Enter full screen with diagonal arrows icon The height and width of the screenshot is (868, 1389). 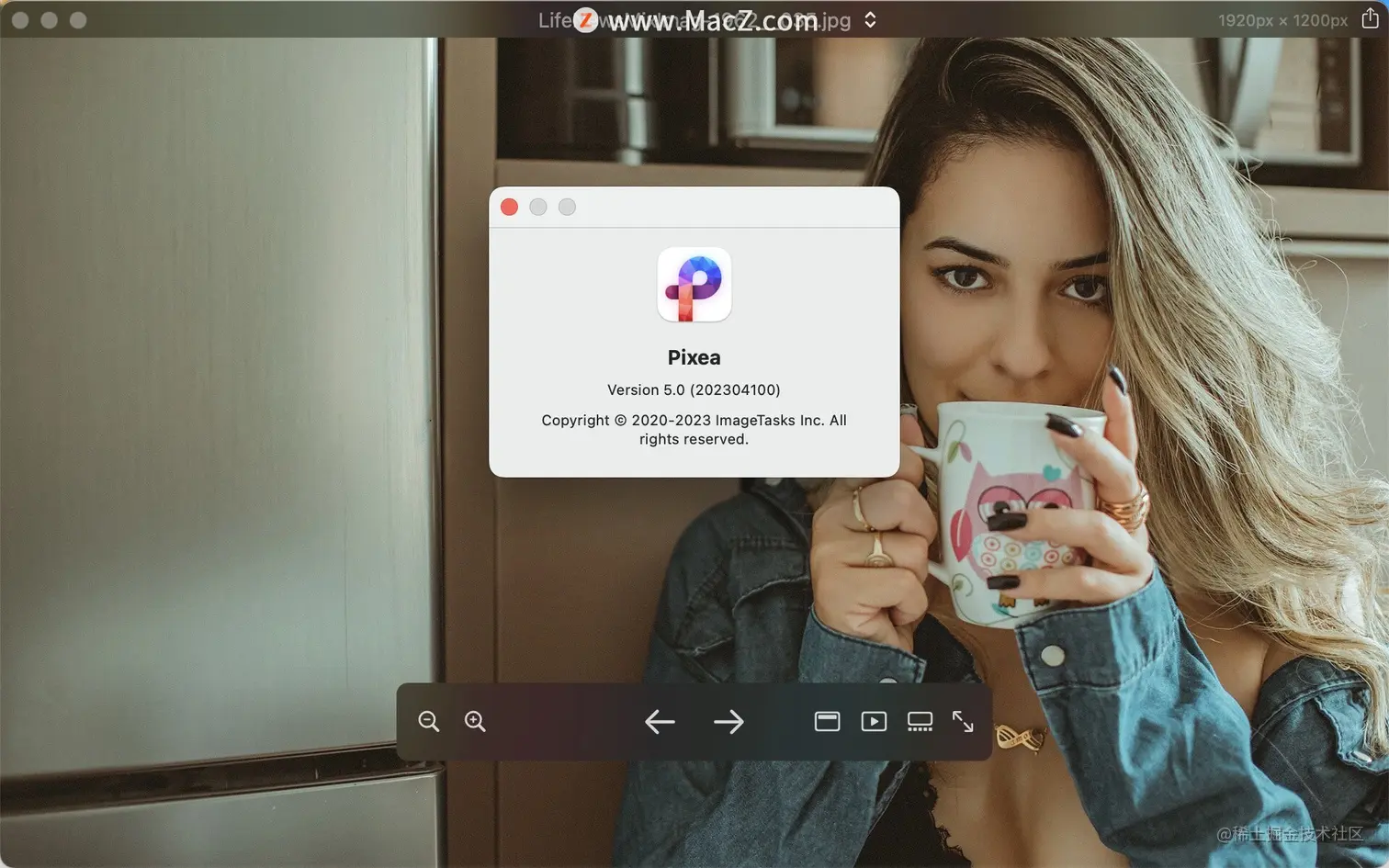(963, 722)
